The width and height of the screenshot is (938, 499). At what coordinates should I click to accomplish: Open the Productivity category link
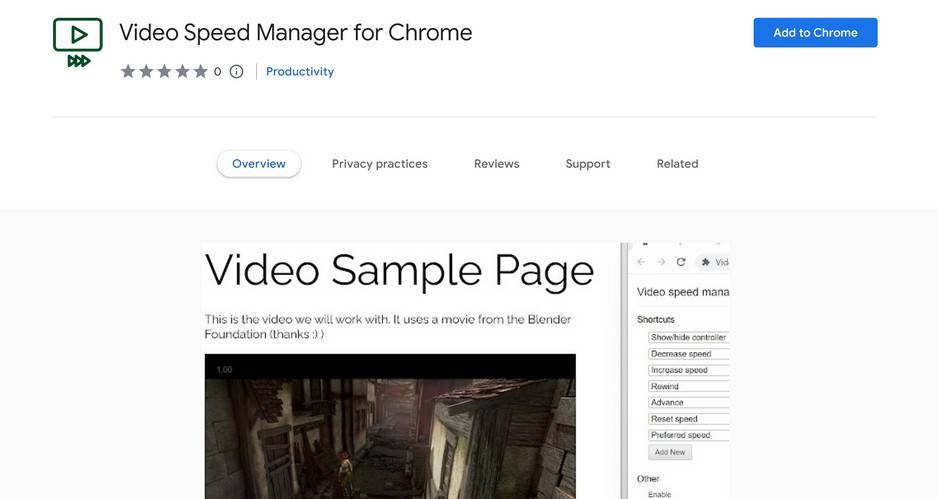click(300, 72)
